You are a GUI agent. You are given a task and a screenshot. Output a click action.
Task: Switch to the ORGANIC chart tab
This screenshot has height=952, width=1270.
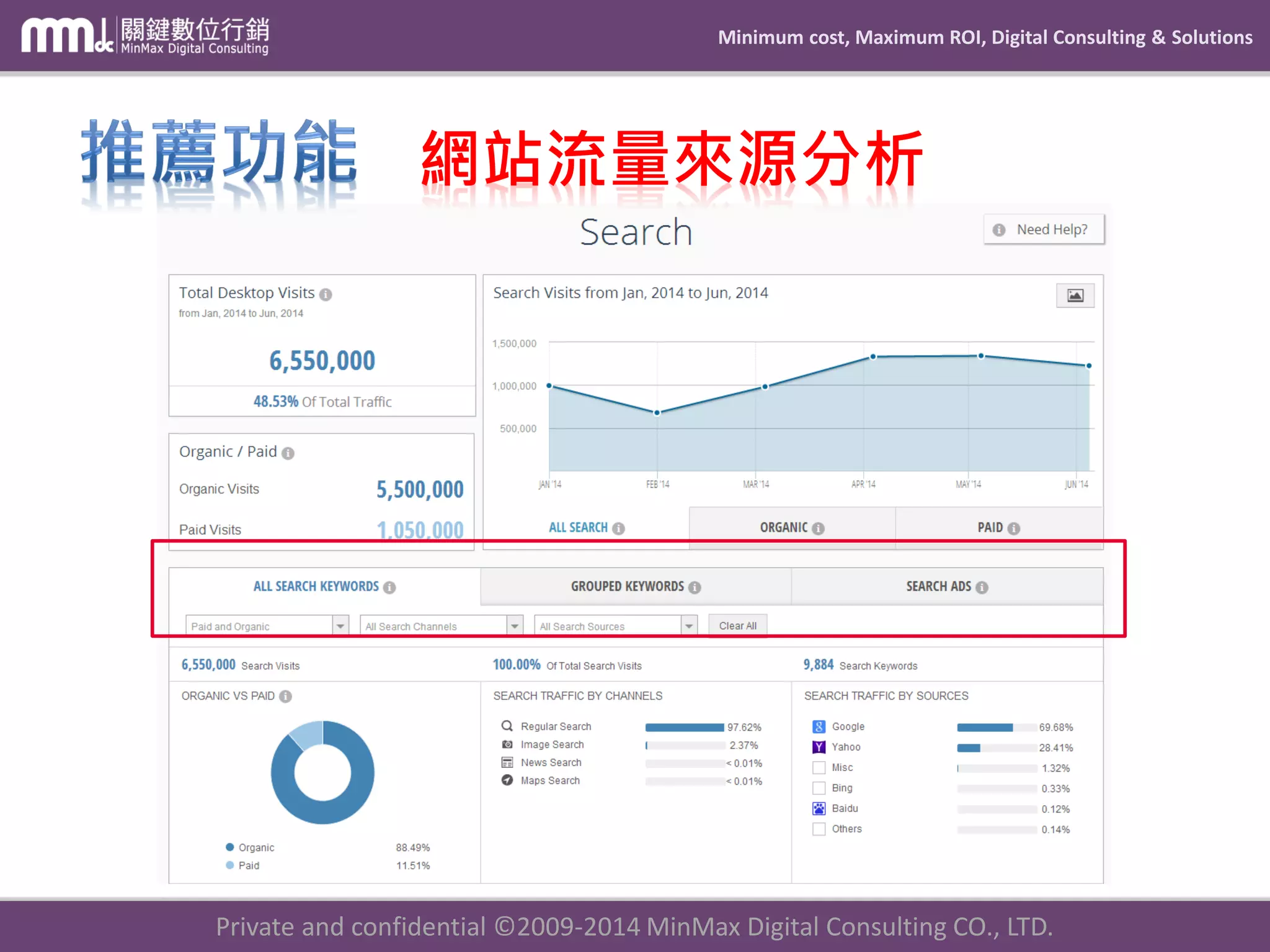pyautogui.click(x=792, y=527)
